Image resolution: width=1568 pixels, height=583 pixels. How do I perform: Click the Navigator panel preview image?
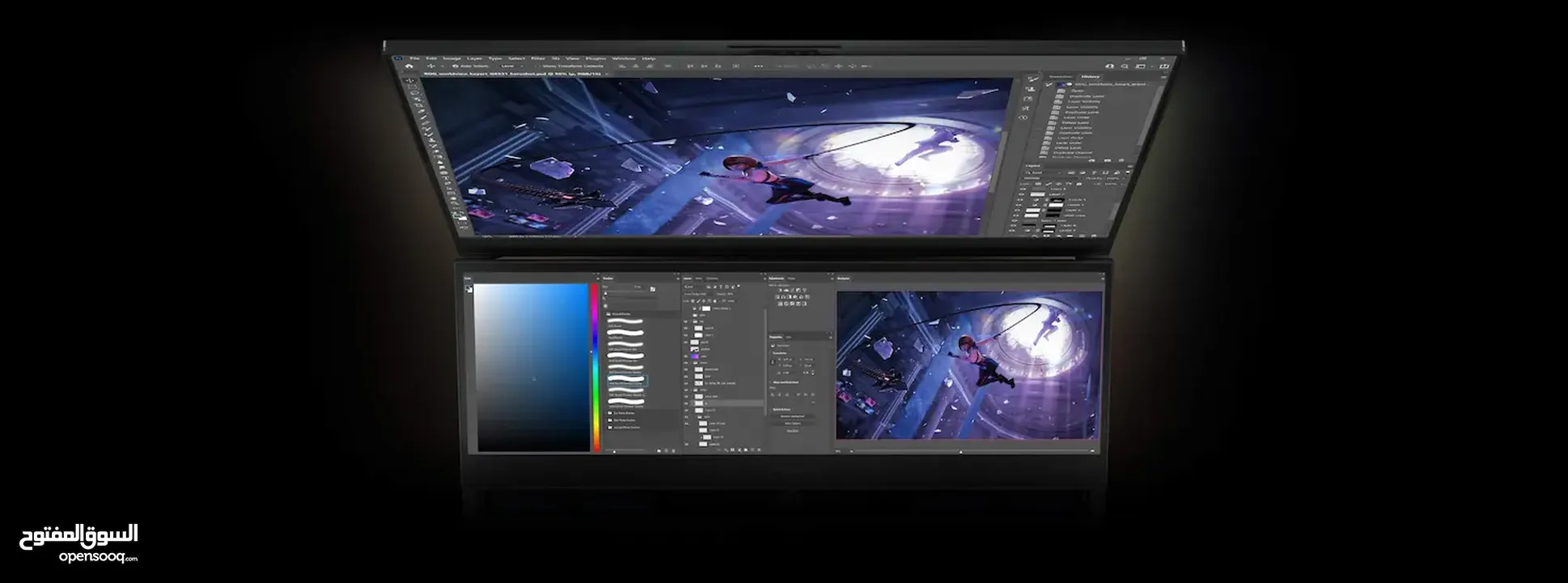tap(969, 365)
